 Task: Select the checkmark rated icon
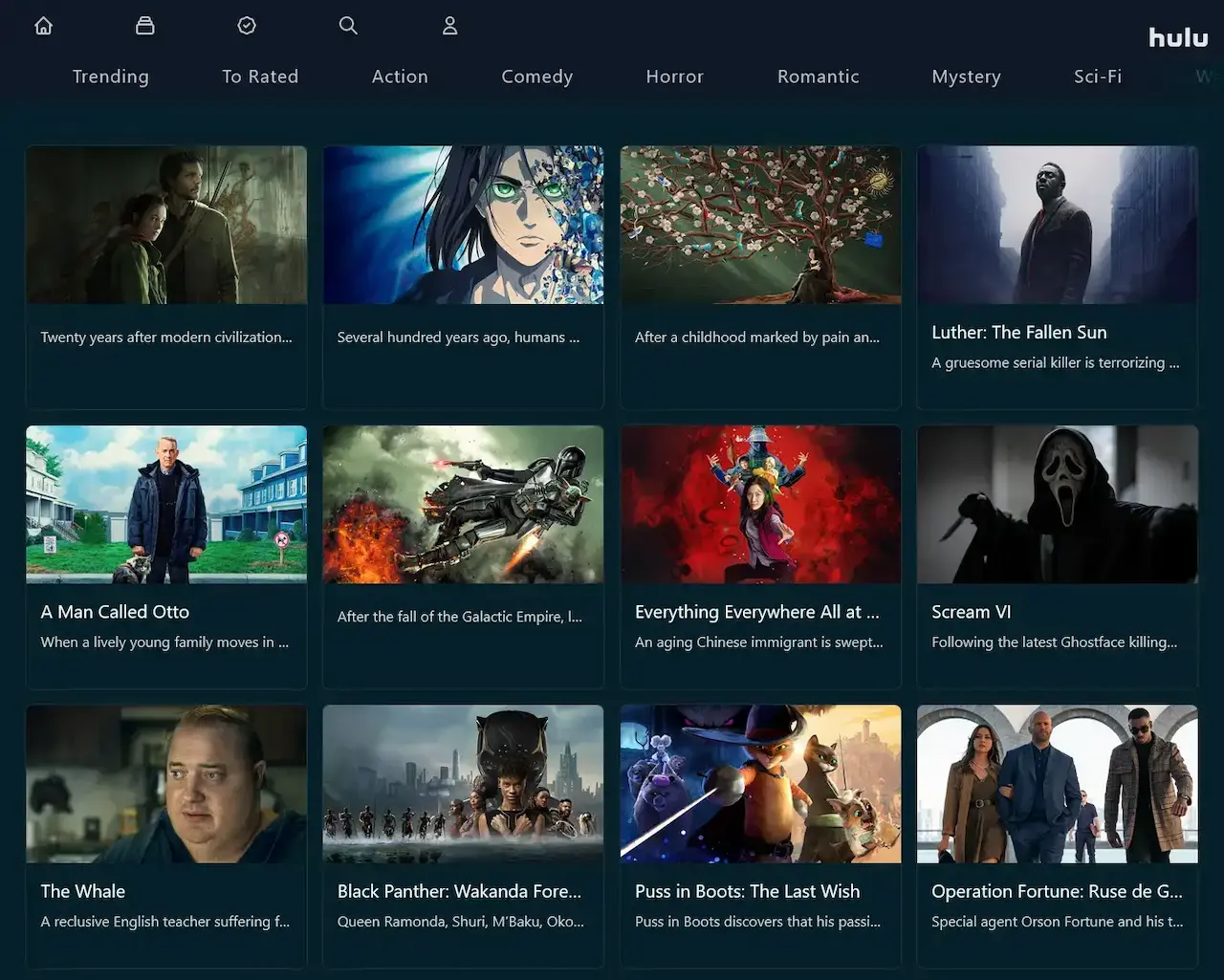pyautogui.click(x=247, y=26)
